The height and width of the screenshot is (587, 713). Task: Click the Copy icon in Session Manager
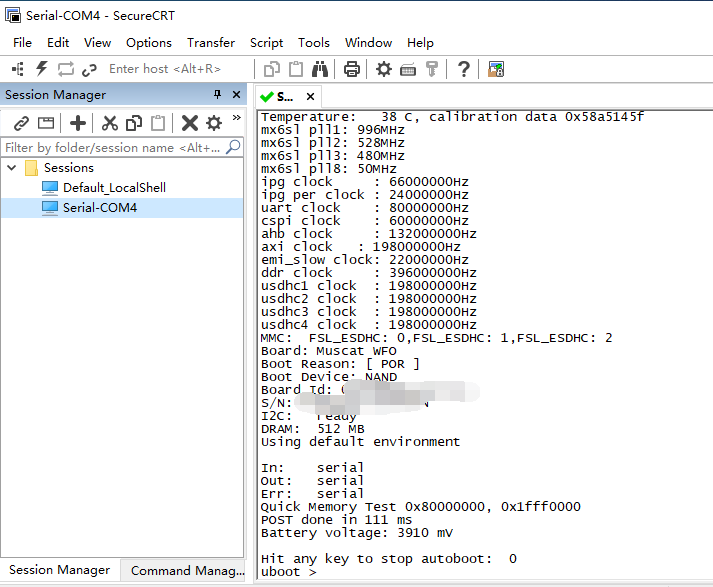(134, 123)
